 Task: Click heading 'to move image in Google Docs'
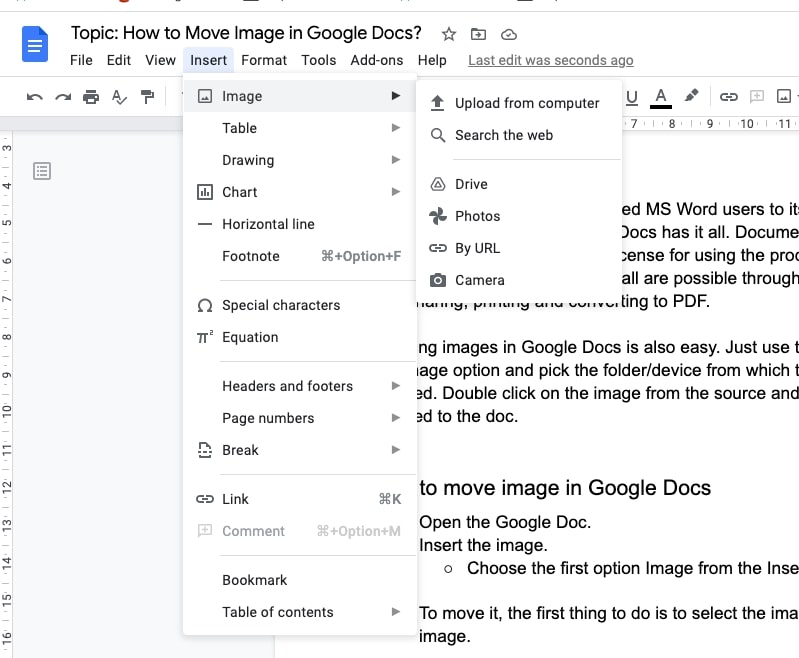(565, 488)
